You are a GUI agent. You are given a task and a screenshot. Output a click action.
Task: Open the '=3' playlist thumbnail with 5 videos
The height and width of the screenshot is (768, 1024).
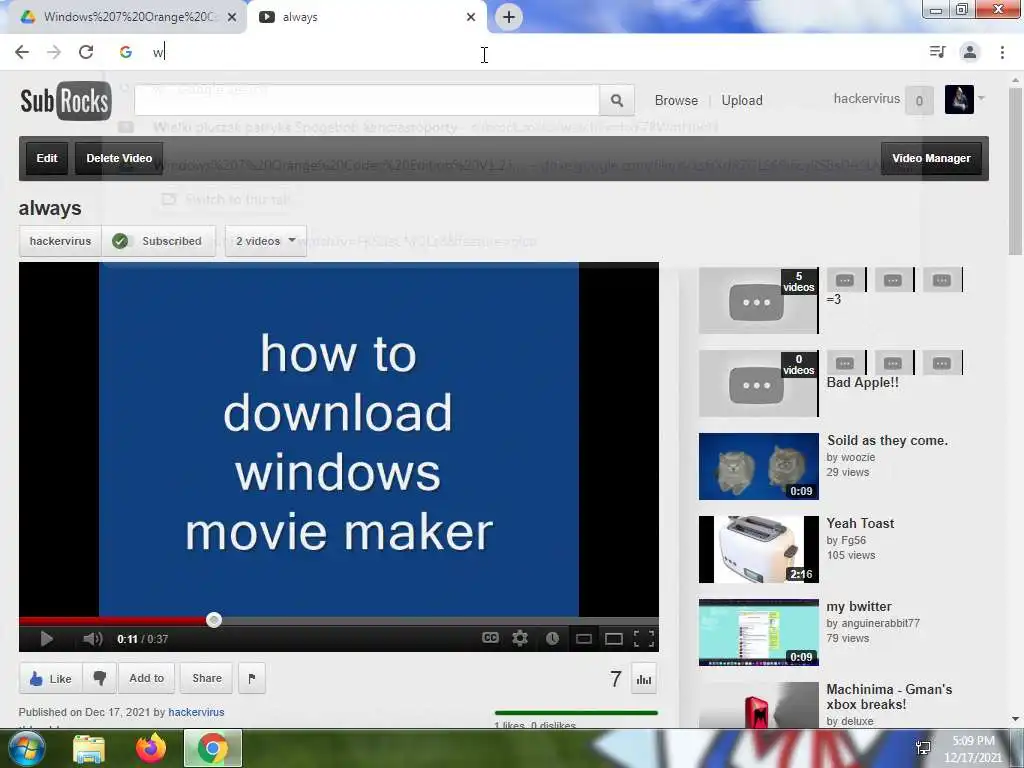pos(759,300)
